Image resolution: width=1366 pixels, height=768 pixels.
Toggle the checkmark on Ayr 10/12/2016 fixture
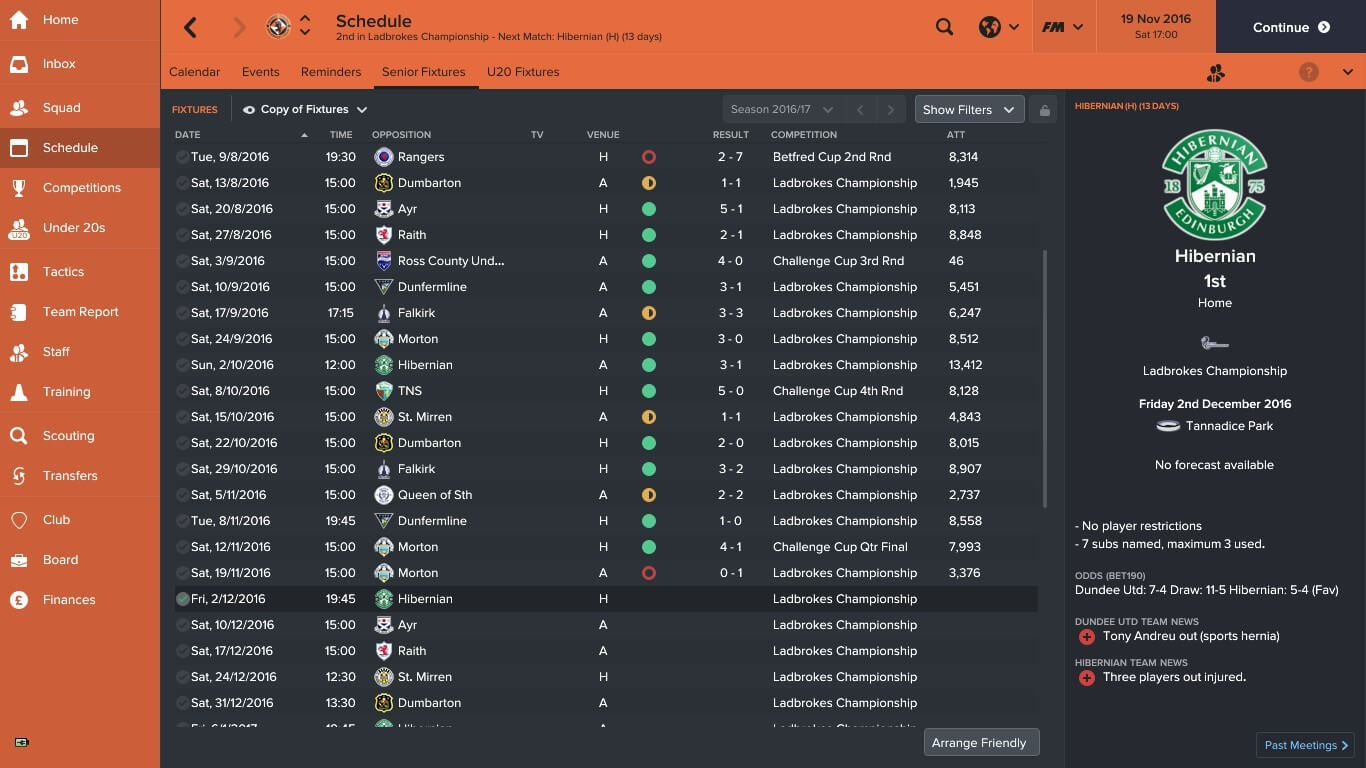click(182, 625)
